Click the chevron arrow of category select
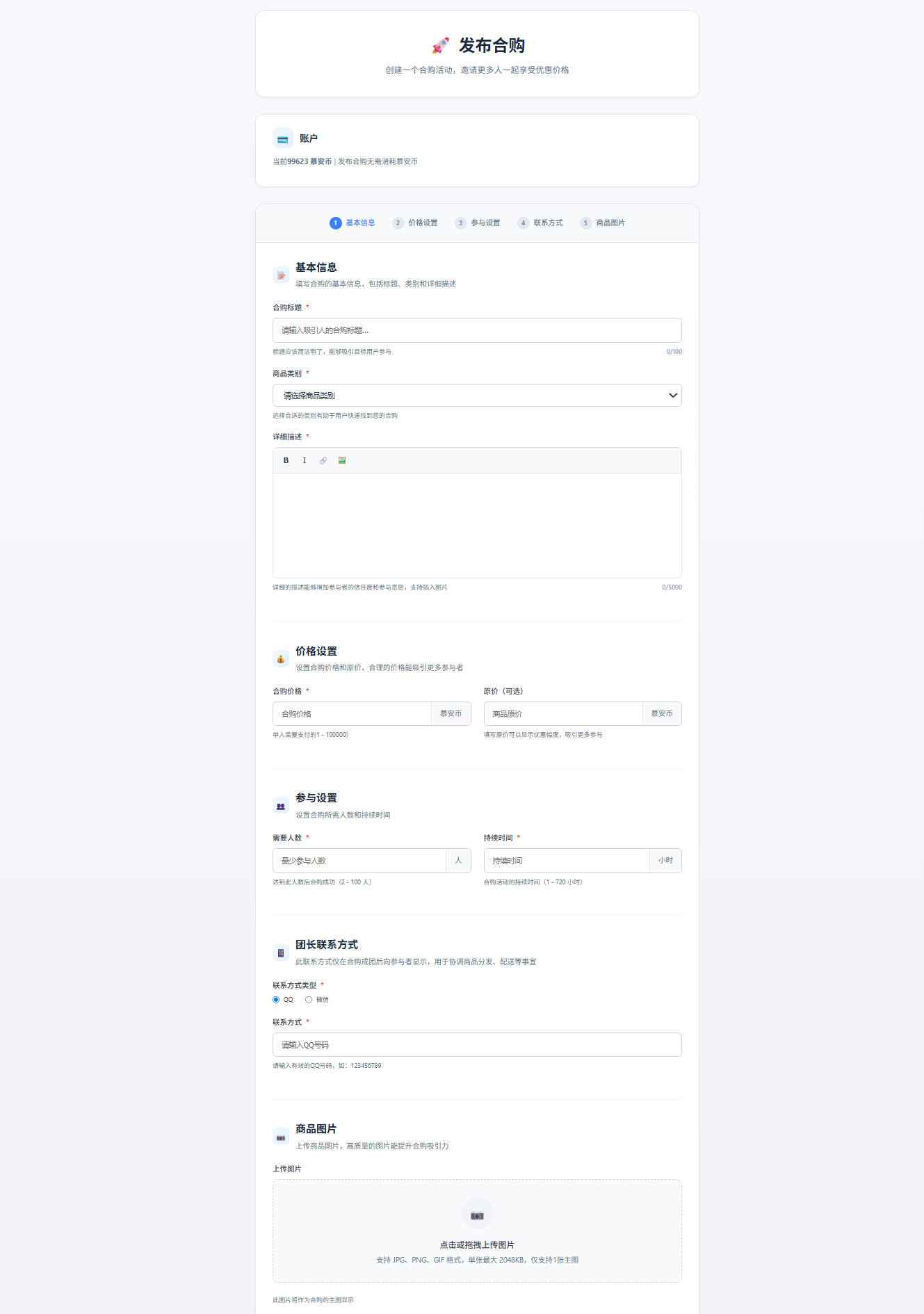Screen dimensions: 924x1314 [x=672, y=396]
